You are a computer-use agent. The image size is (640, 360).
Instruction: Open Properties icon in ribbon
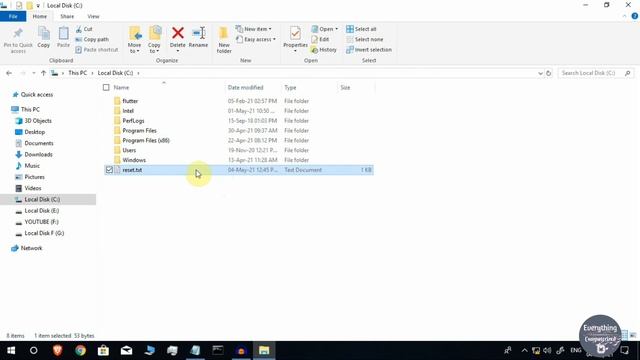pyautogui.click(x=295, y=33)
